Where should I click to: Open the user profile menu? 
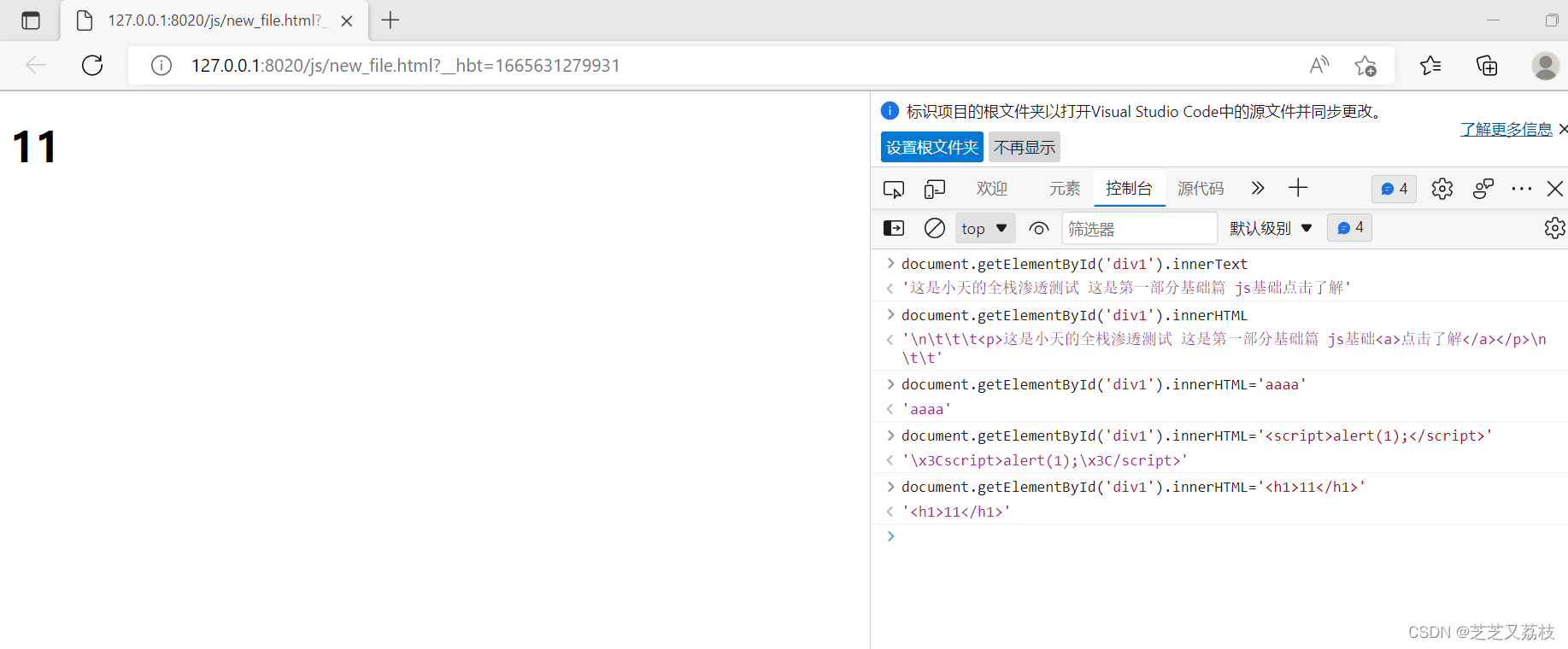coord(1545,65)
